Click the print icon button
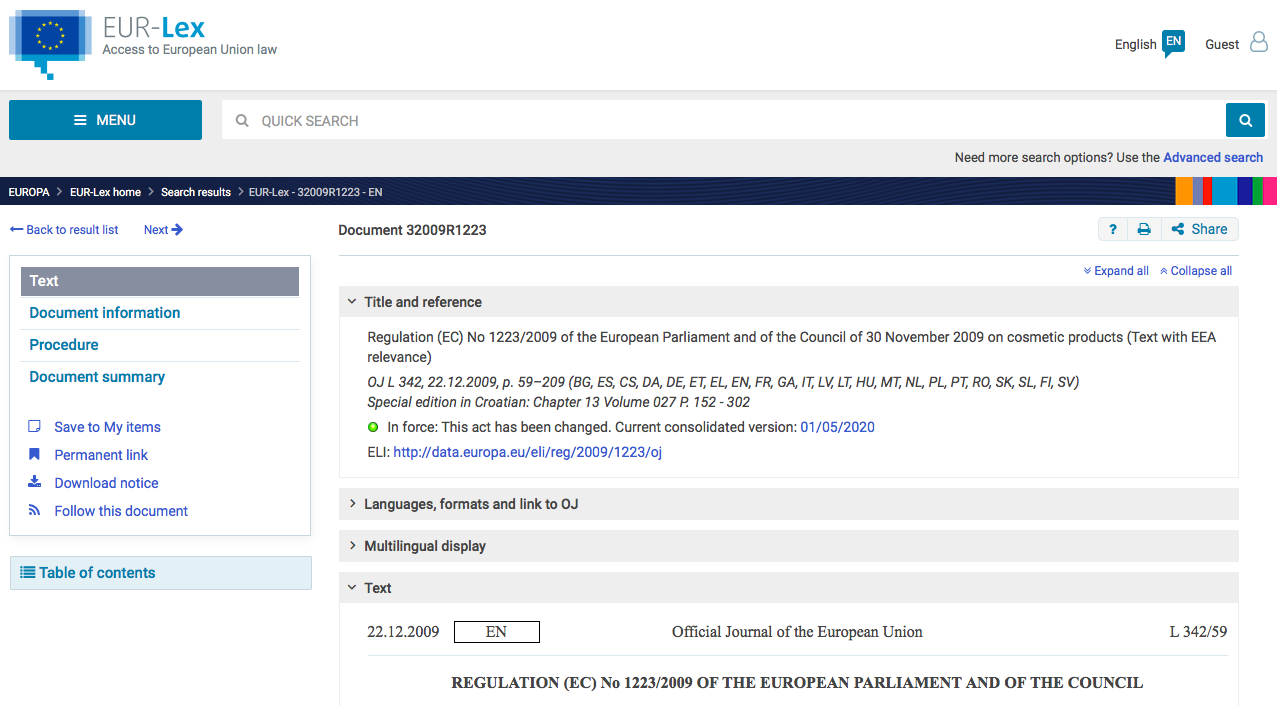 click(1144, 229)
